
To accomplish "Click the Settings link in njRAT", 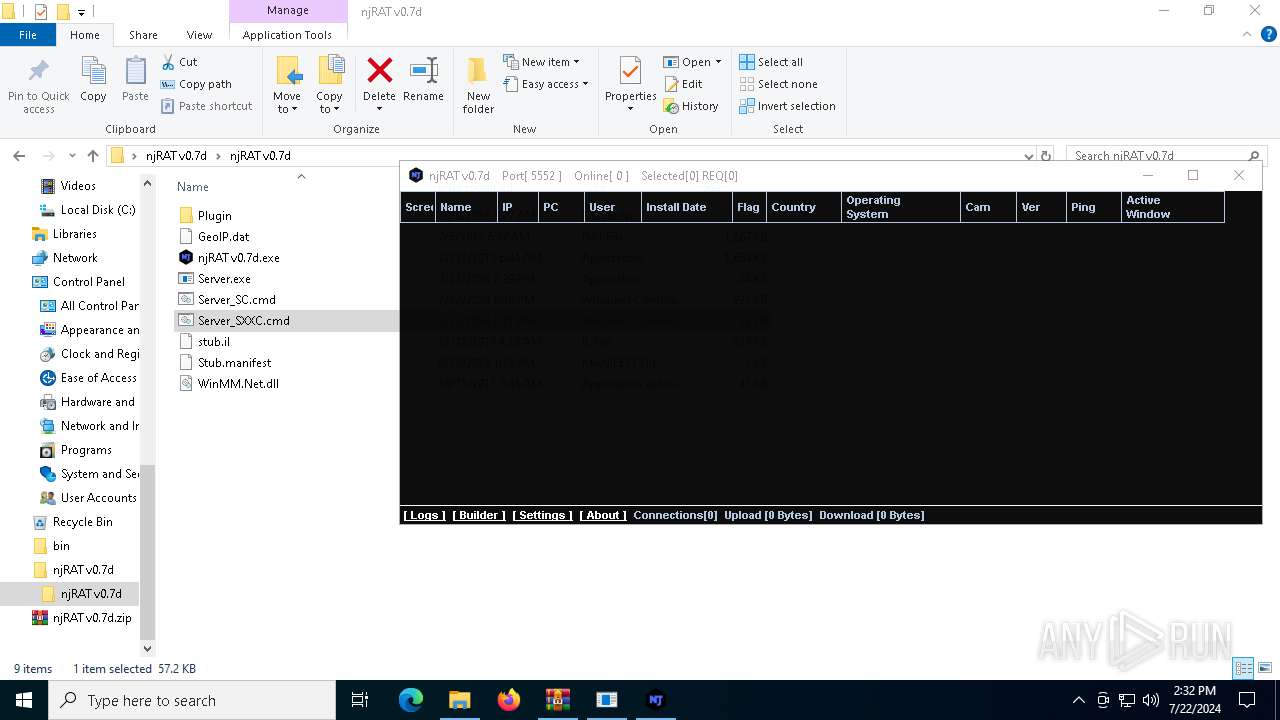I will click(x=542, y=515).
